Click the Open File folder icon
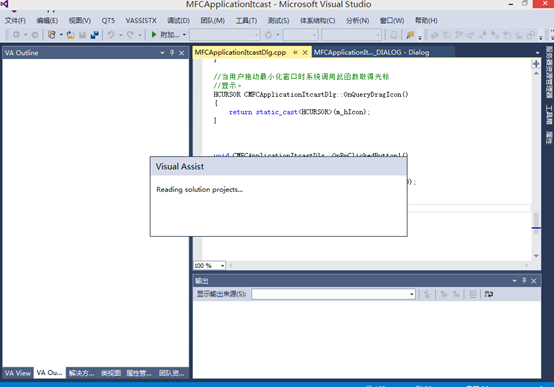554x387 pixels. click(71, 35)
